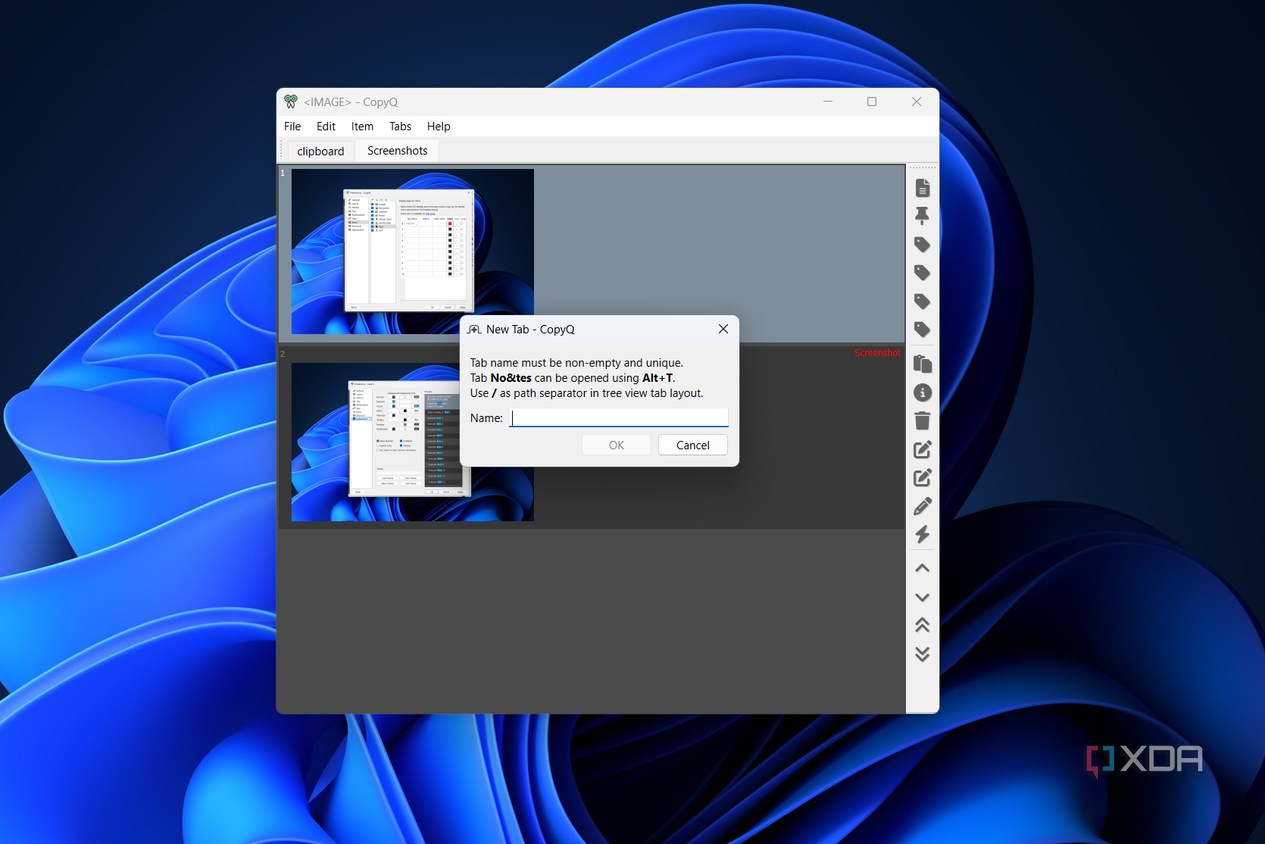1265x844 pixels.
Task: Open the Item menu
Action: [x=362, y=126]
